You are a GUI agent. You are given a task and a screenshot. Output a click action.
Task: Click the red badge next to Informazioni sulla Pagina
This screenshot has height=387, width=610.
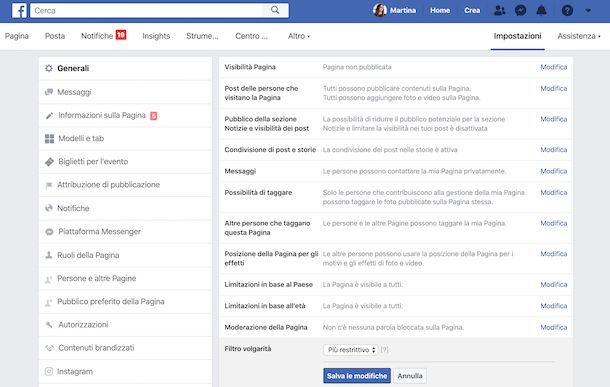click(154, 116)
